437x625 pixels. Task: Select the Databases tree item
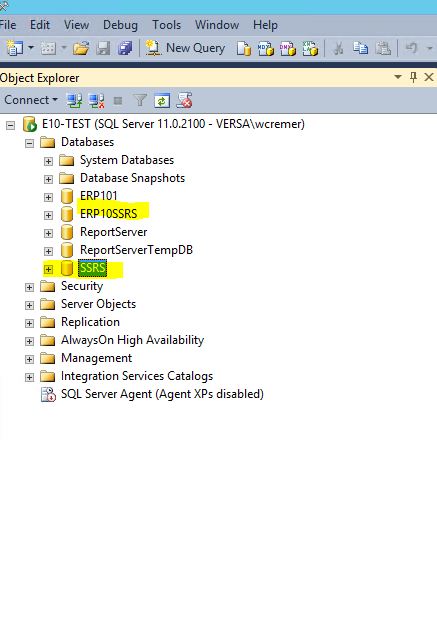87,142
